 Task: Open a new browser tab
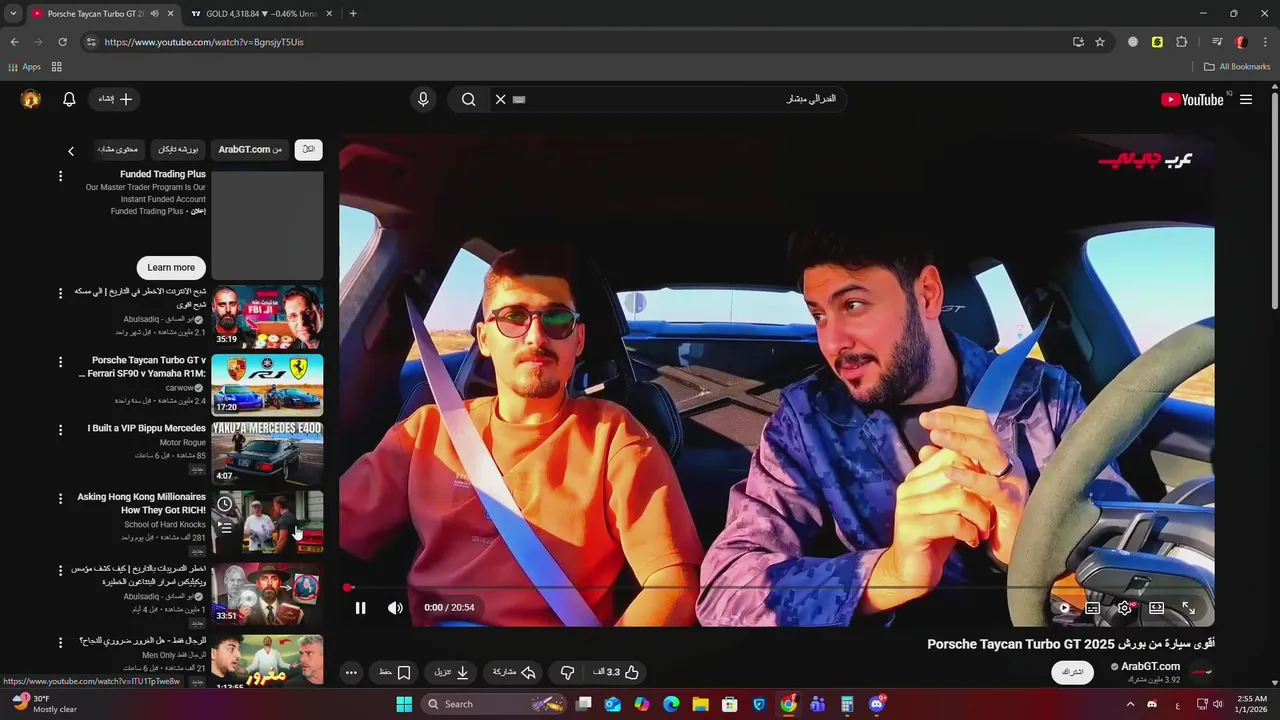[353, 14]
